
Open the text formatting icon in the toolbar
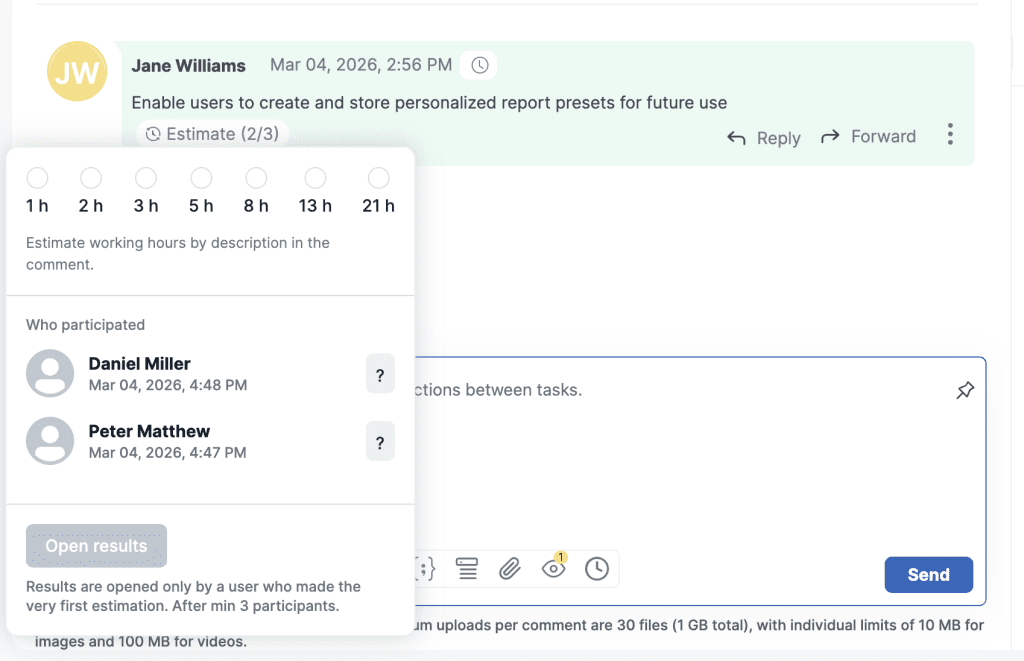467,568
